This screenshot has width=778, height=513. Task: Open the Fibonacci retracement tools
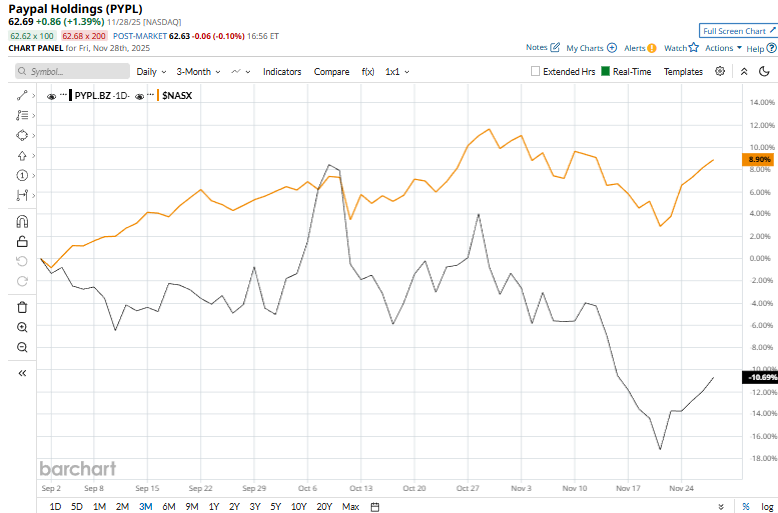[x=22, y=115]
